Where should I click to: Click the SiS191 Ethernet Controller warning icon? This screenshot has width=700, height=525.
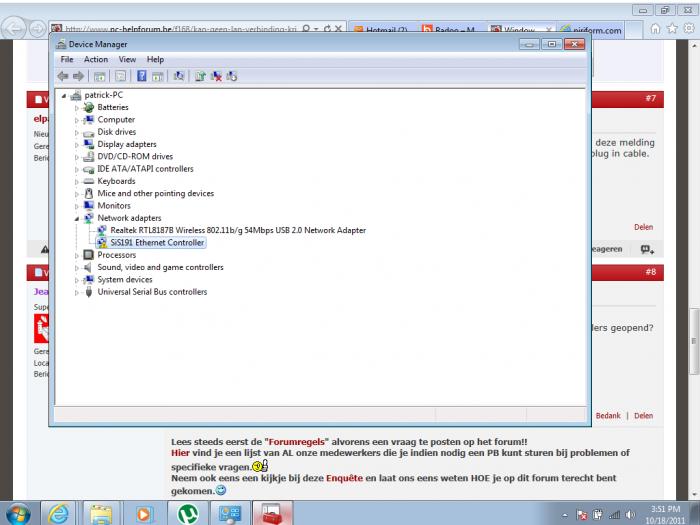point(102,242)
